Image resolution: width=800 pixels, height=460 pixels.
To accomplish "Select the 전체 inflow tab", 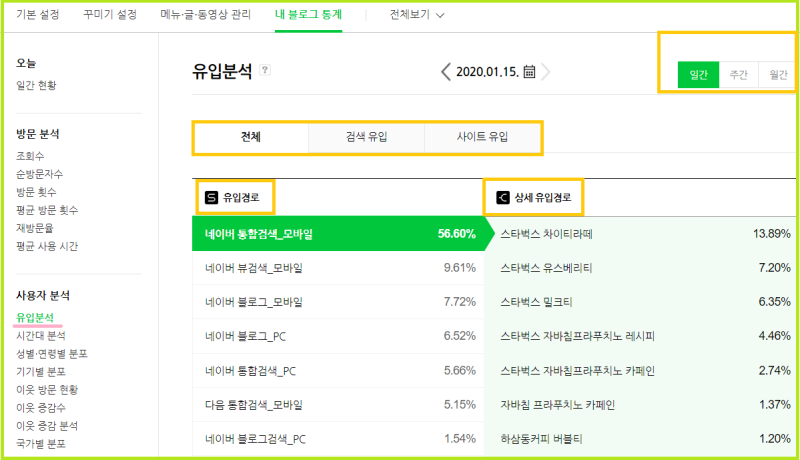I will point(251,137).
